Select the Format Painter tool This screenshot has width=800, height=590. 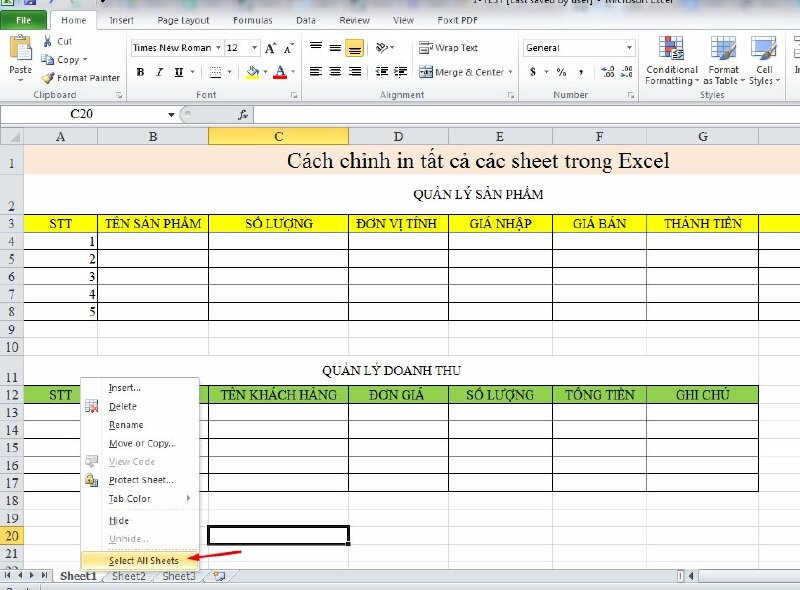[82, 78]
